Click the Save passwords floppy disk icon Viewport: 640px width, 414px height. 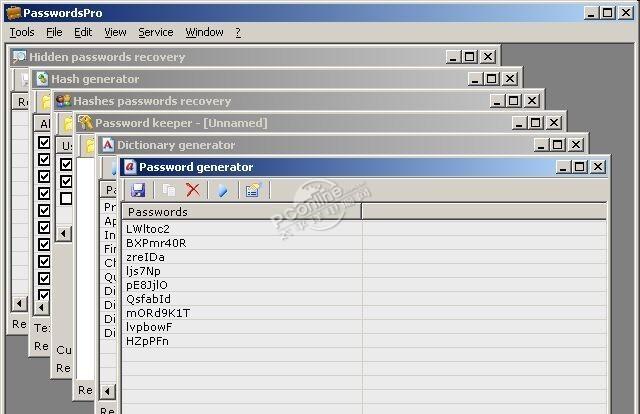[138, 190]
